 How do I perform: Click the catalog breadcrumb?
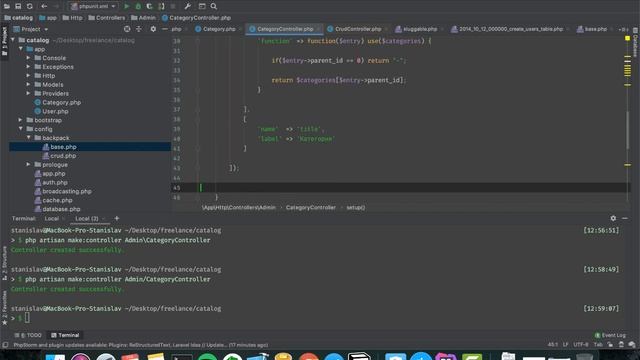point(18,18)
